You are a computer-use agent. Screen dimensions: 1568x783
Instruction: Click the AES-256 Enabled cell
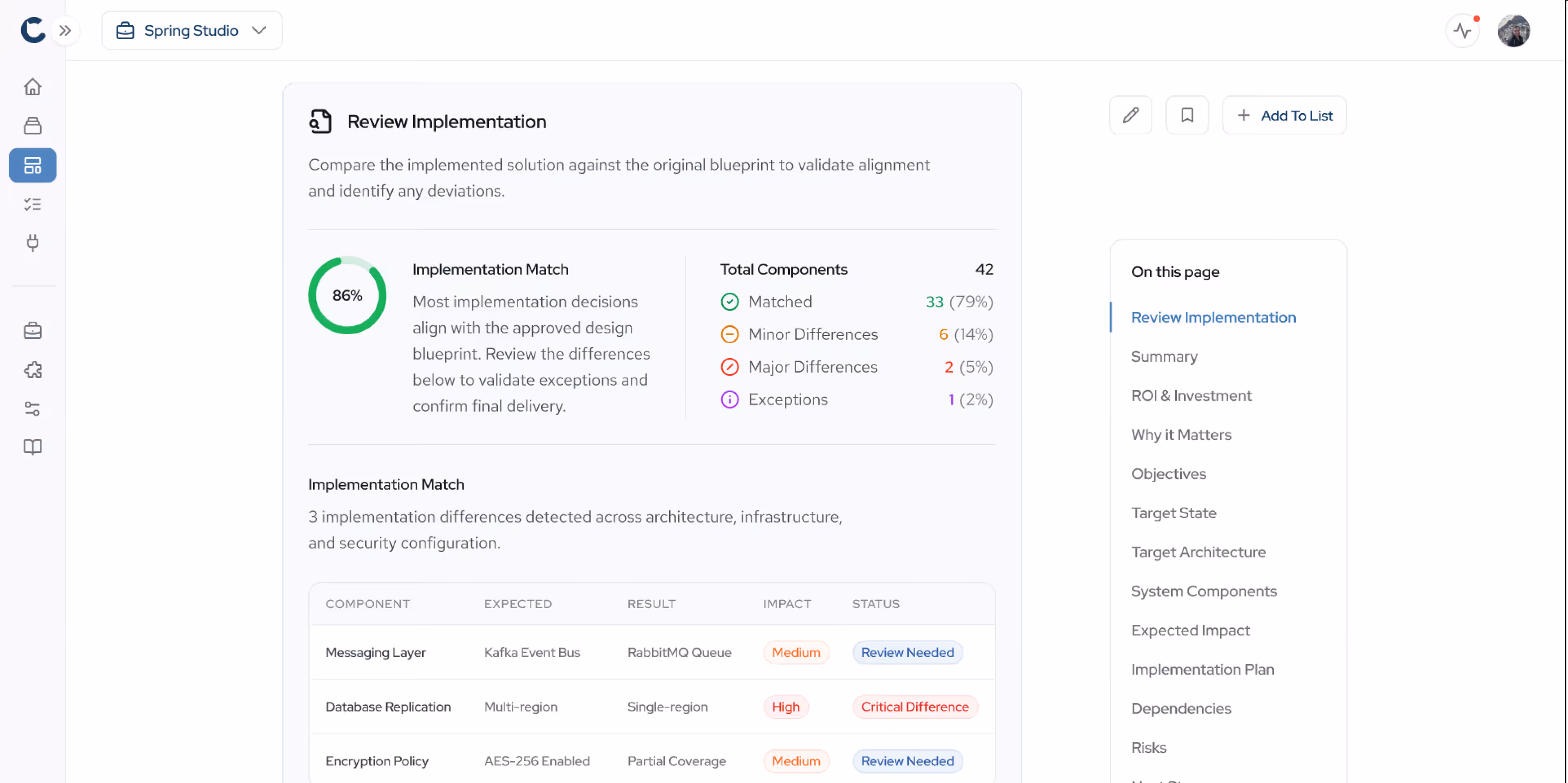click(x=536, y=761)
